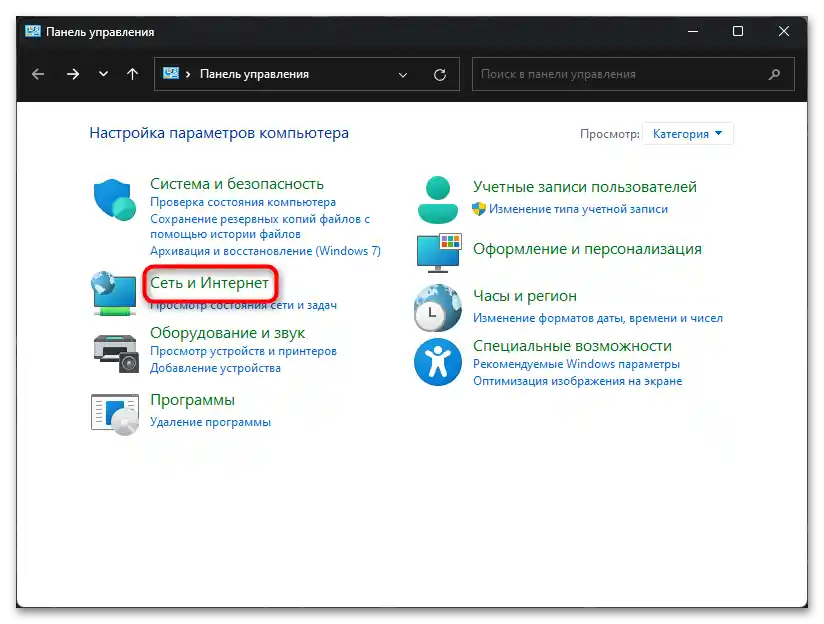The image size is (824, 624).
Task: Expand the address bar history dropdown
Action: [x=403, y=75]
